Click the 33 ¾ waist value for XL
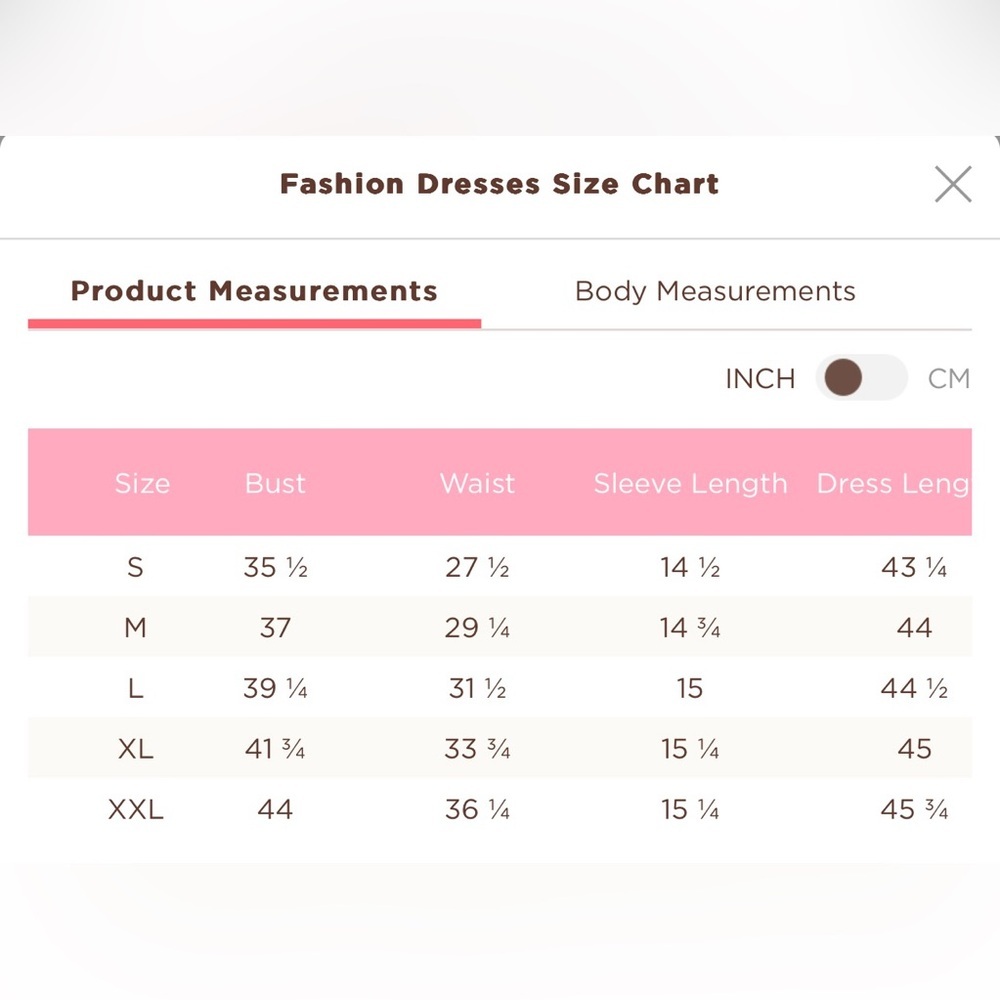The height and width of the screenshot is (1000, 1000). tap(477, 749)
